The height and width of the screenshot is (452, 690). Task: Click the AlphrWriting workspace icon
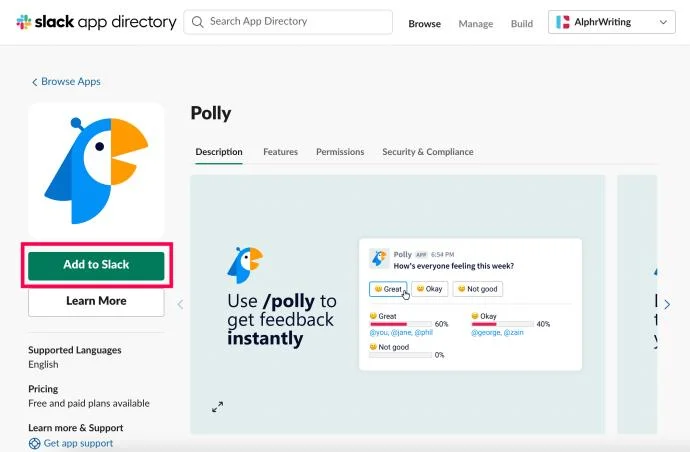tap(562, 22)
